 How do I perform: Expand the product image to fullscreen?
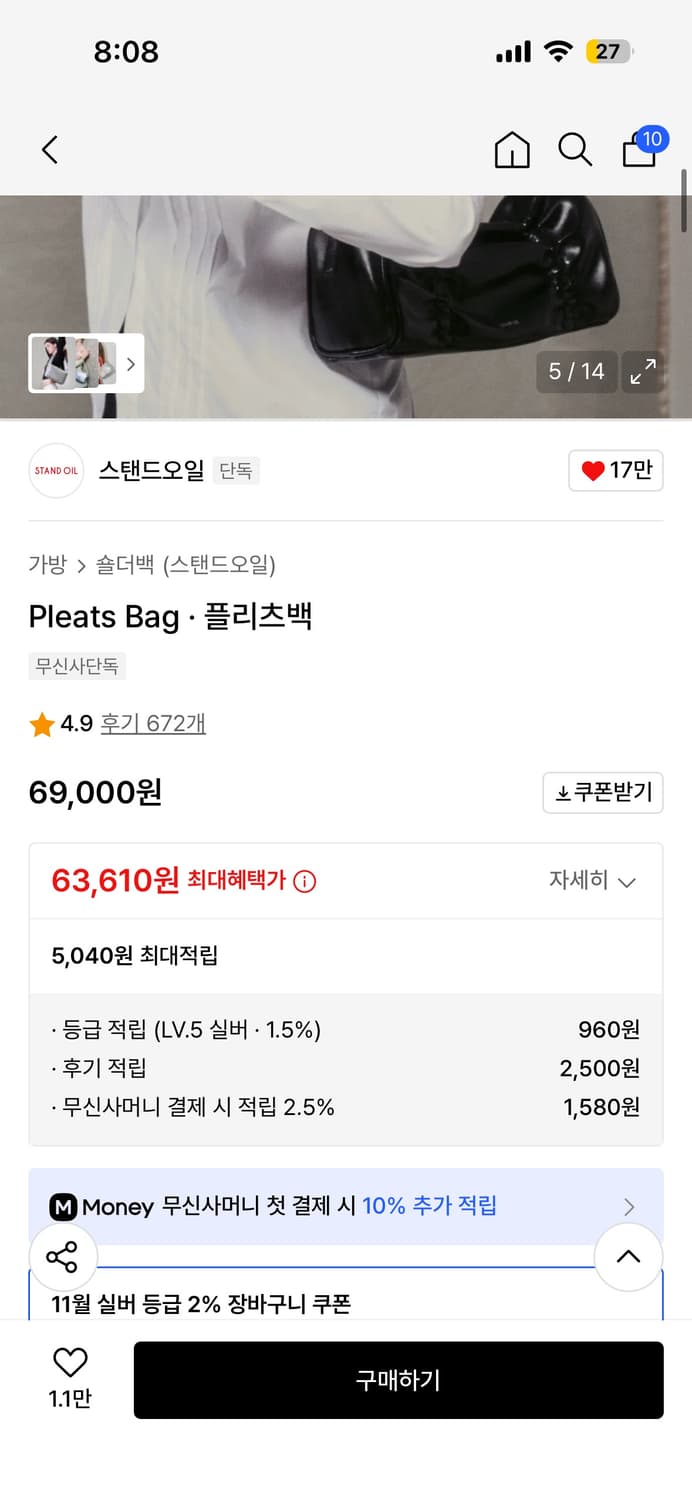pos(643,372)
